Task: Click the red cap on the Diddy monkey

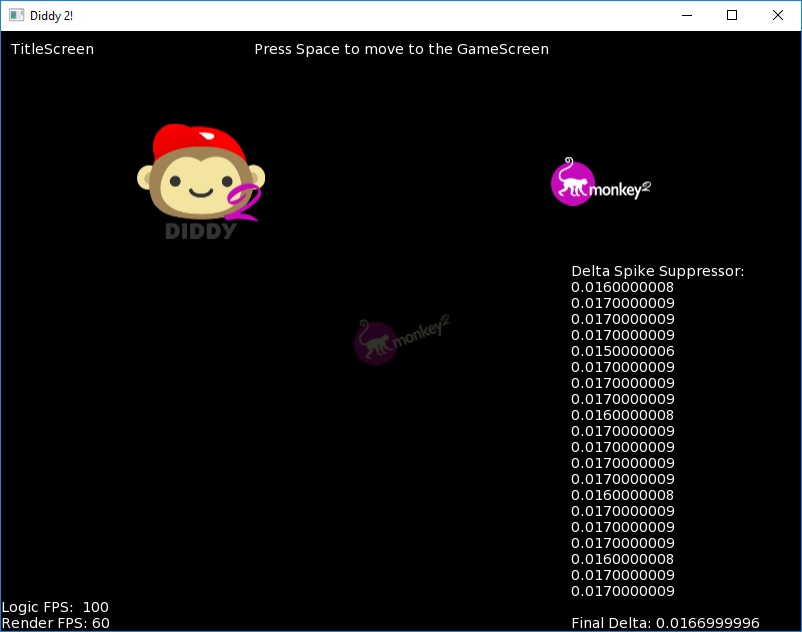Action: 199,140
